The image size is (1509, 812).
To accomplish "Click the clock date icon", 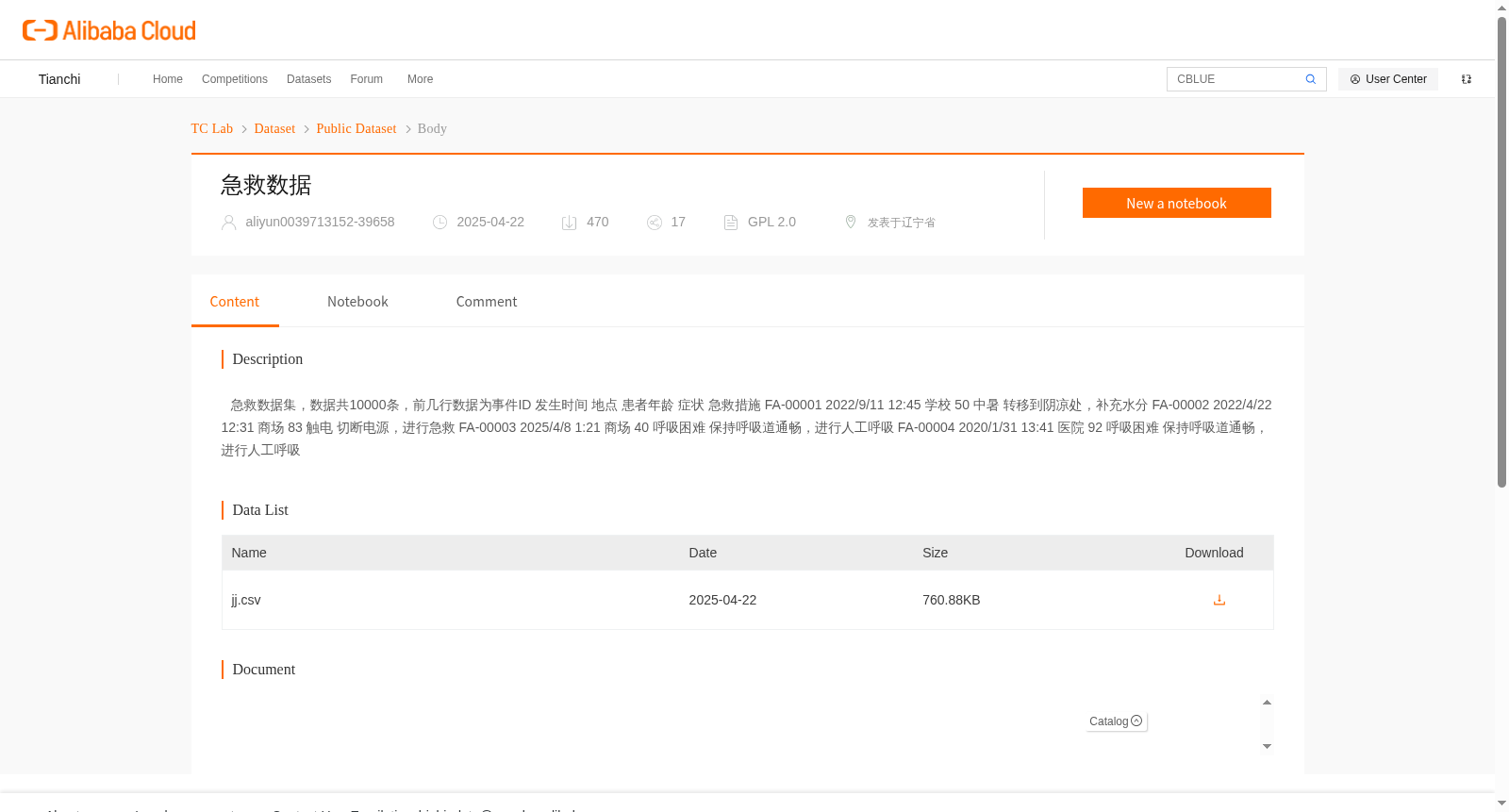I will (439, 223).
